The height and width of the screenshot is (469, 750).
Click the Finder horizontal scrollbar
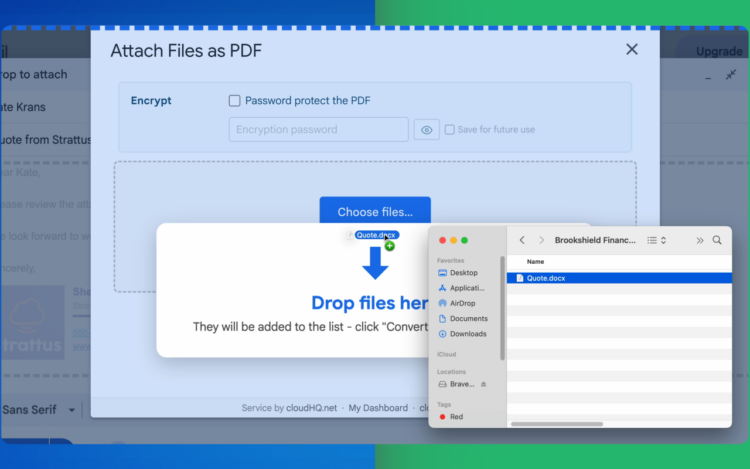pyautogui.click(x=557, y=424)
